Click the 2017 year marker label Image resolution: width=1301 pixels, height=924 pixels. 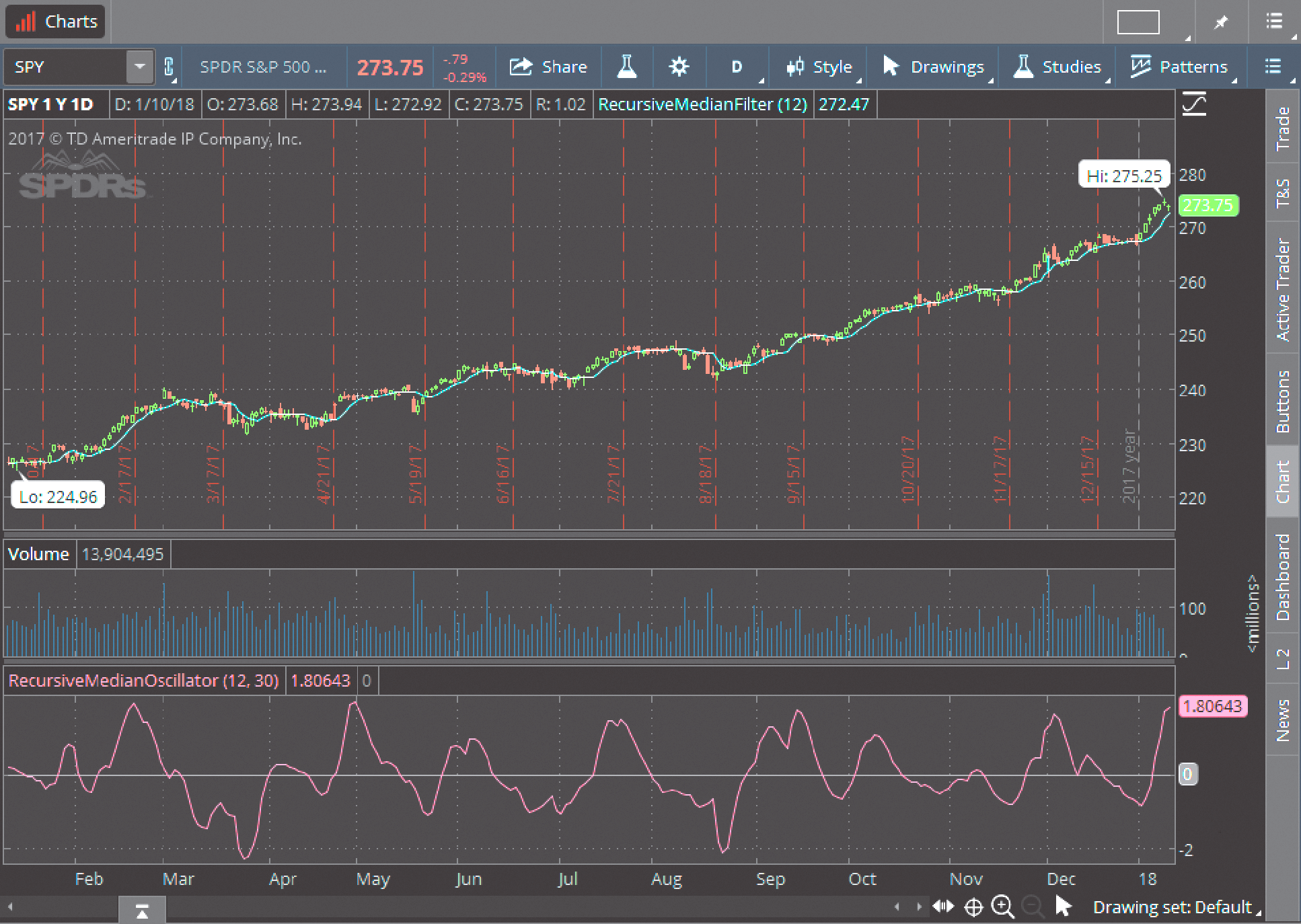tap(1129, 466)
